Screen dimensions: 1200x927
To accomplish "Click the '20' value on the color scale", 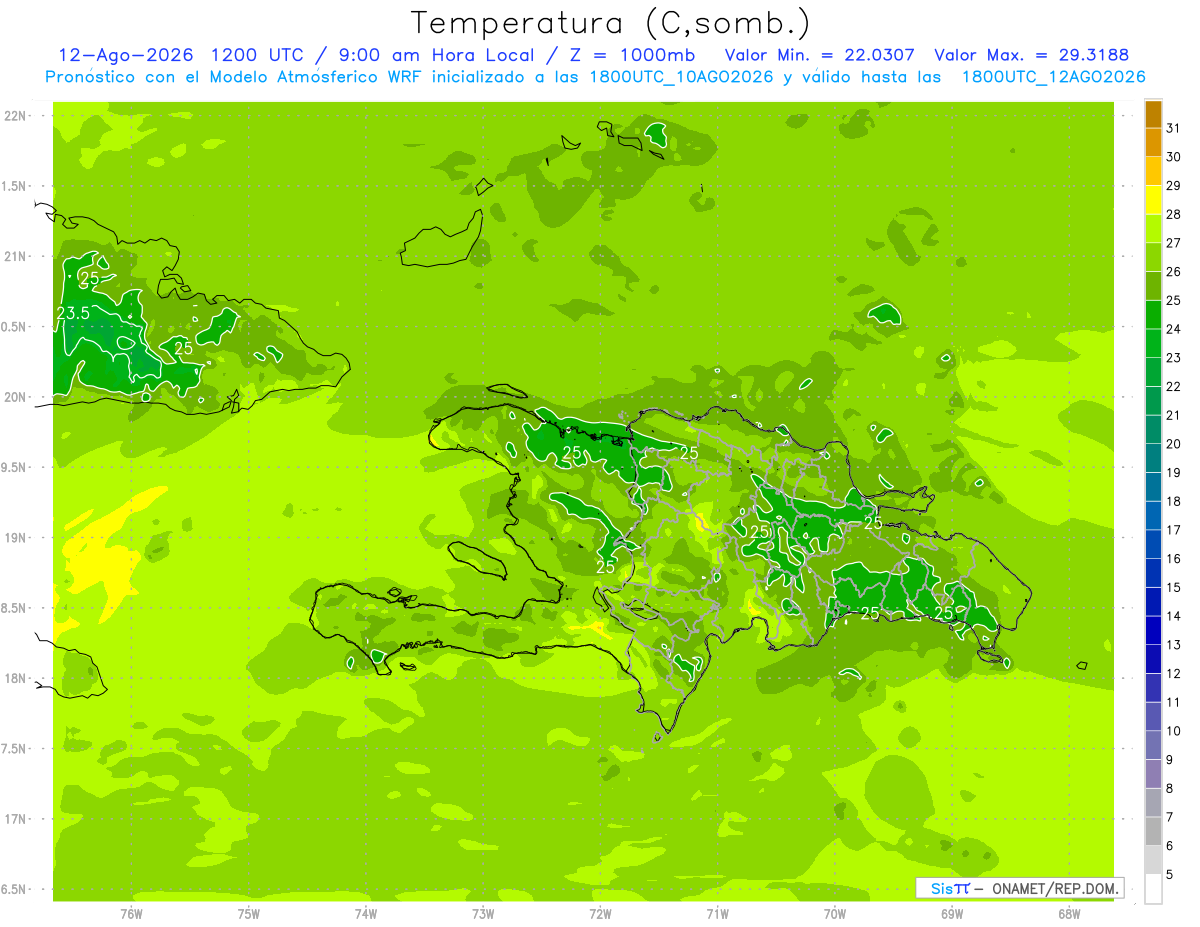I will click(x=1174, y=444).
